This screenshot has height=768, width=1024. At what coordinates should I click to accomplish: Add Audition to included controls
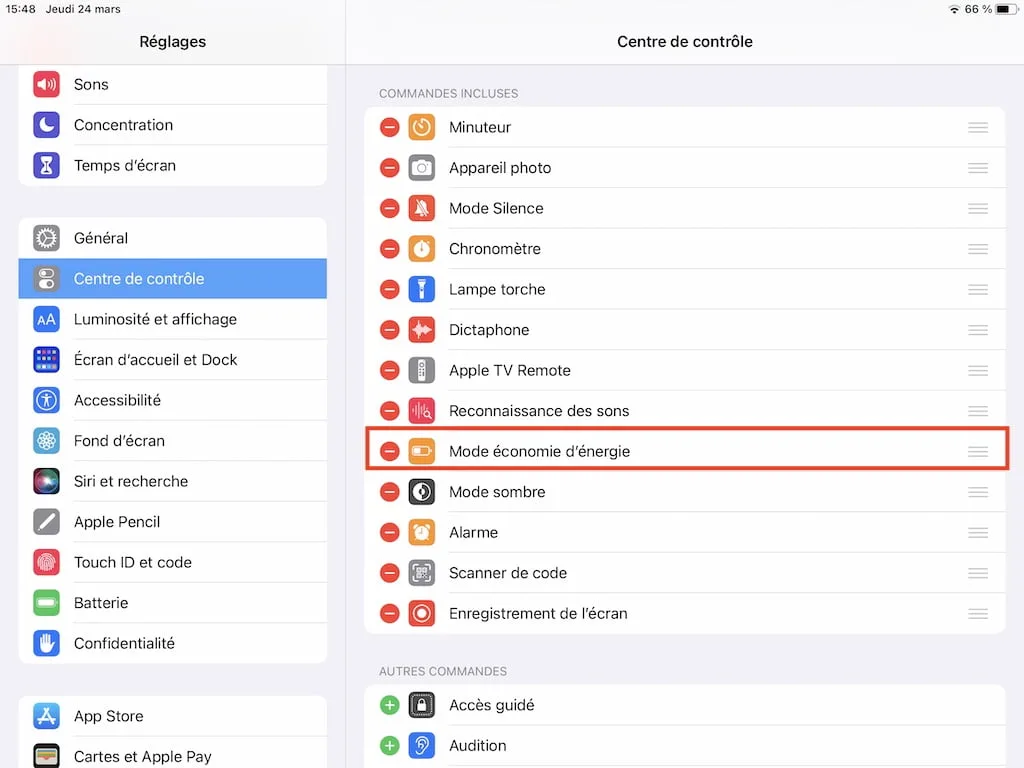(389, 746)
